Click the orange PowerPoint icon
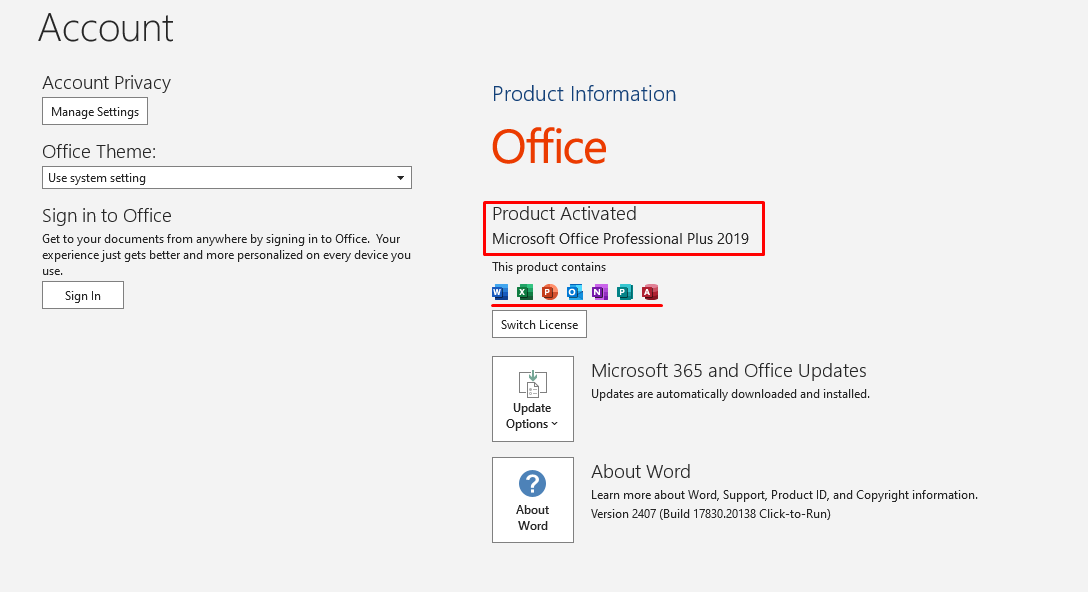Image resolution: width=1088 pixels, height=592 pixels. point(550,292)
